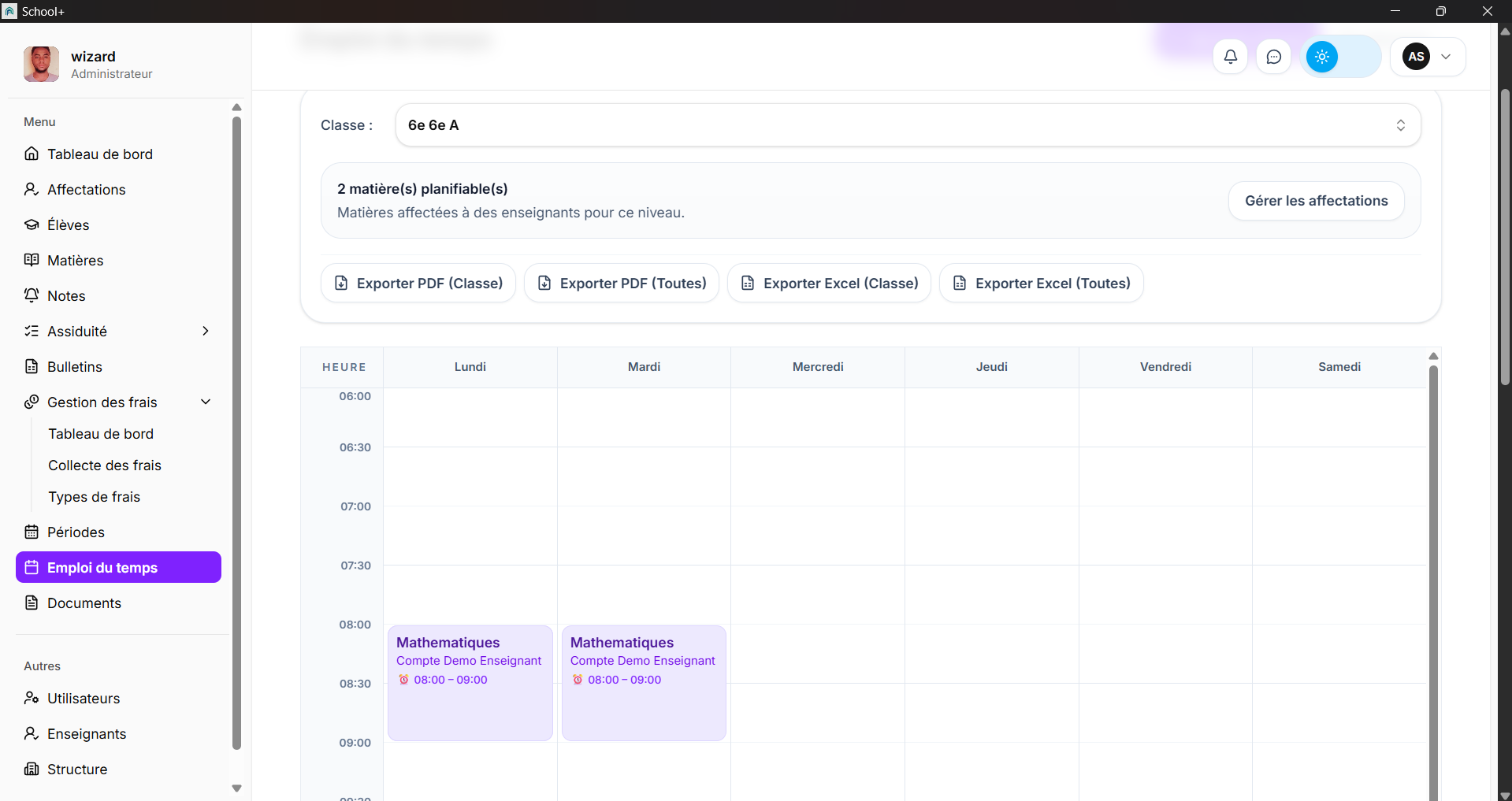Go to Affectations menu item
Viewport: 1512px width, 801px height.
click(x=118, y=189)
